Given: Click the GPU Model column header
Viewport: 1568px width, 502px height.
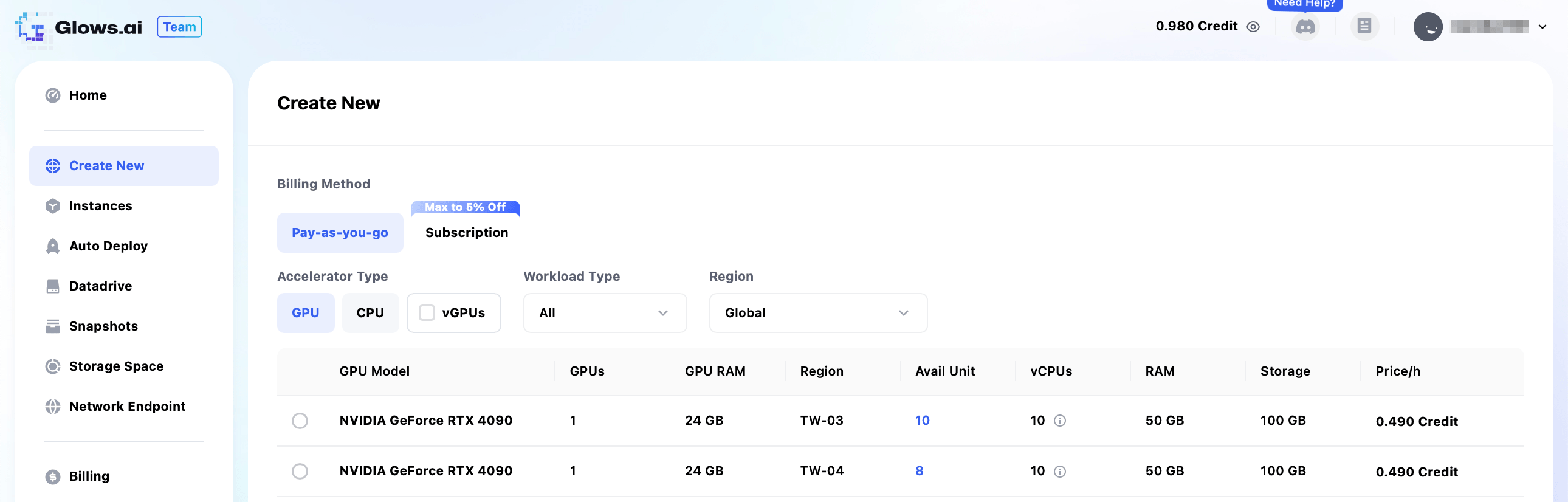Looking at the screenshot, I should 374,372.
